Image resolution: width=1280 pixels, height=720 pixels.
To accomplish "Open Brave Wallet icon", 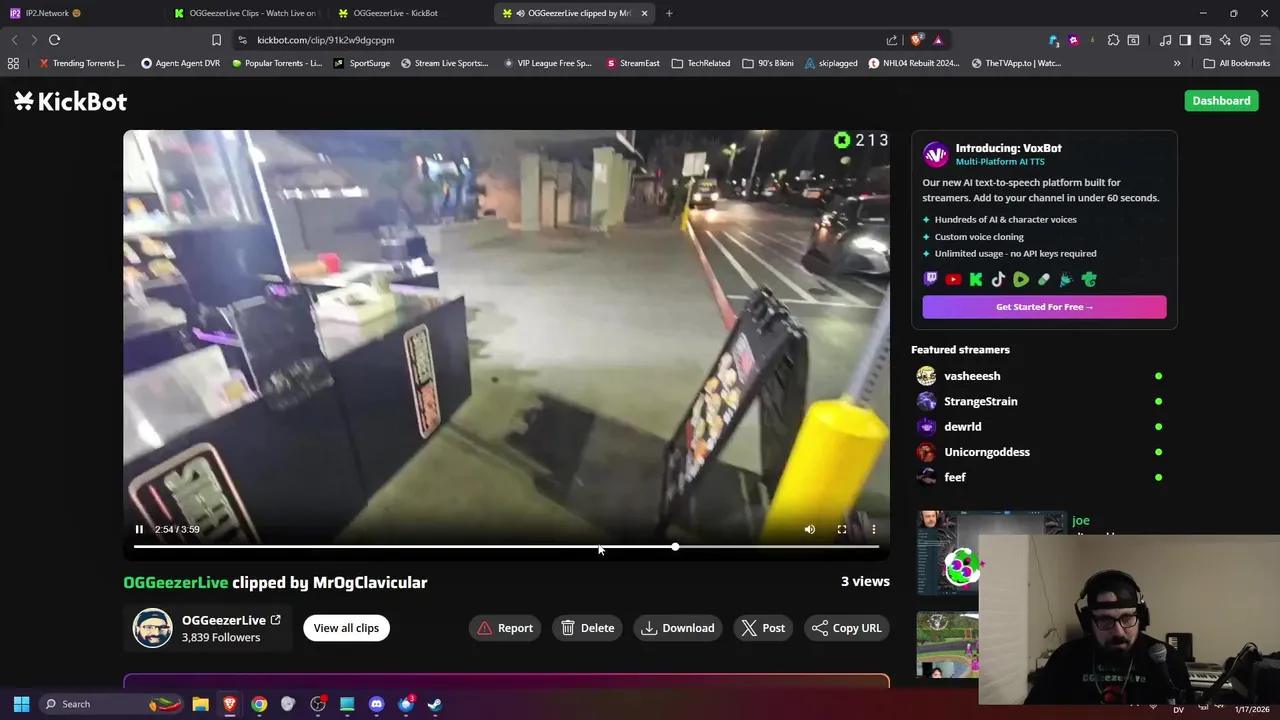I will [1205, 40].
